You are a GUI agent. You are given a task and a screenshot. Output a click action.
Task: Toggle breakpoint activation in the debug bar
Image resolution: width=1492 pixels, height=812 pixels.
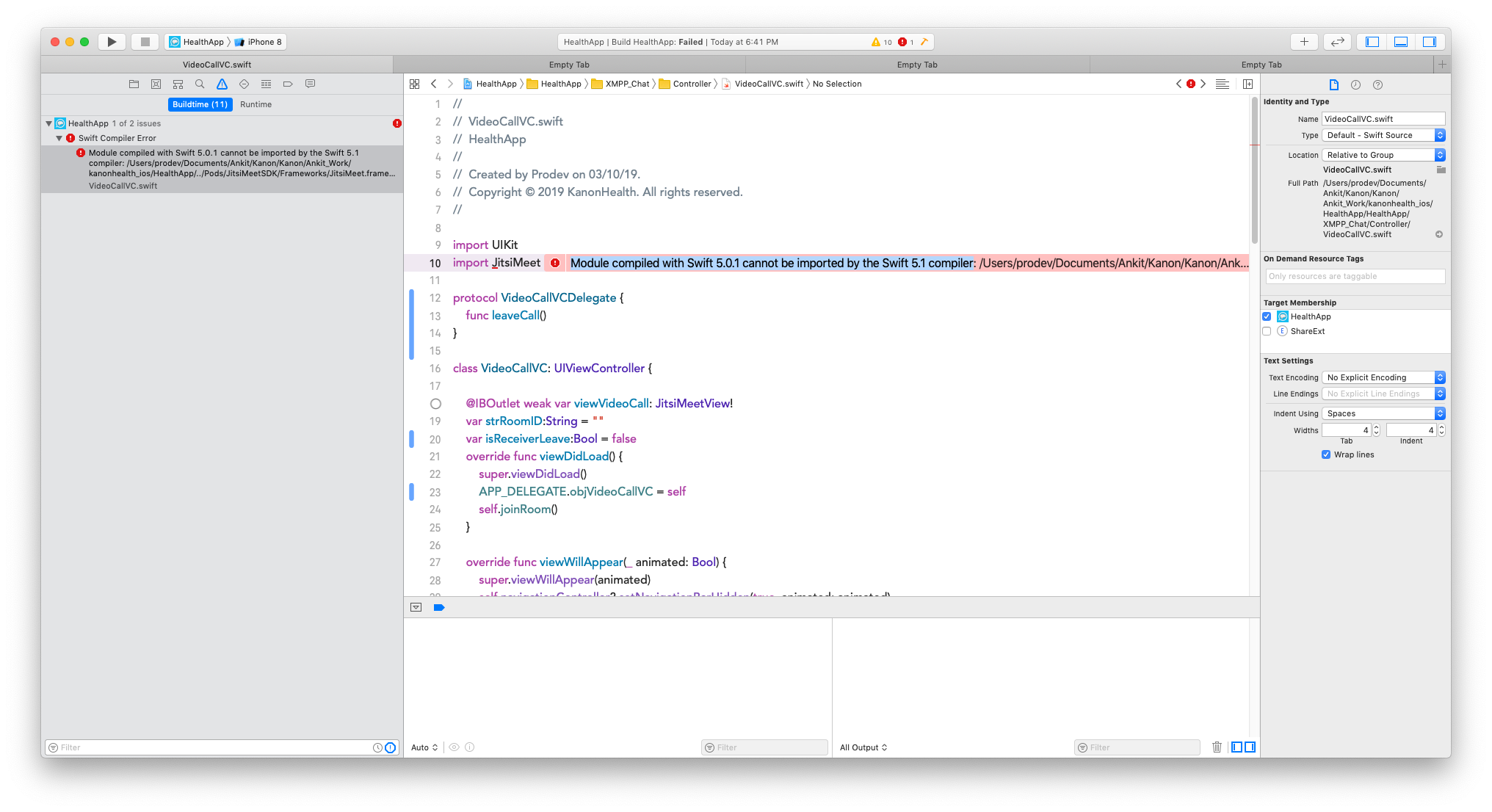click(439, 607)
